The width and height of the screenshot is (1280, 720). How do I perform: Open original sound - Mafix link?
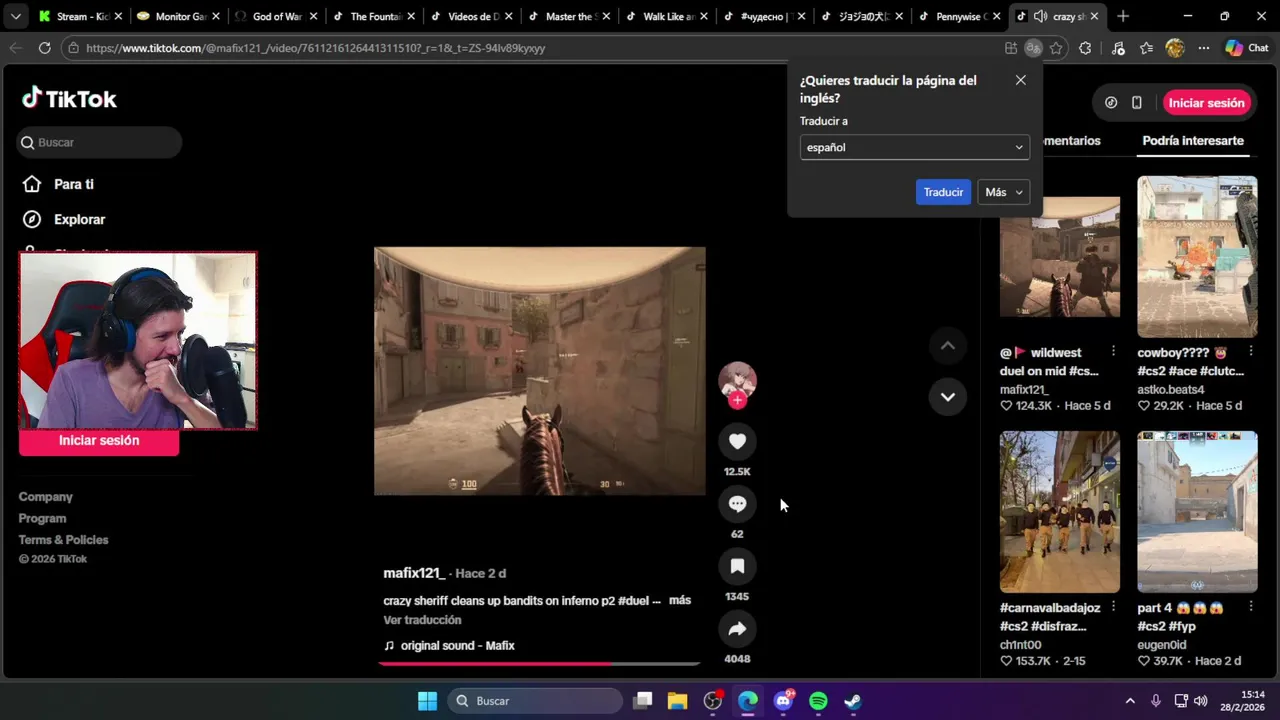[x=458, y=646]
